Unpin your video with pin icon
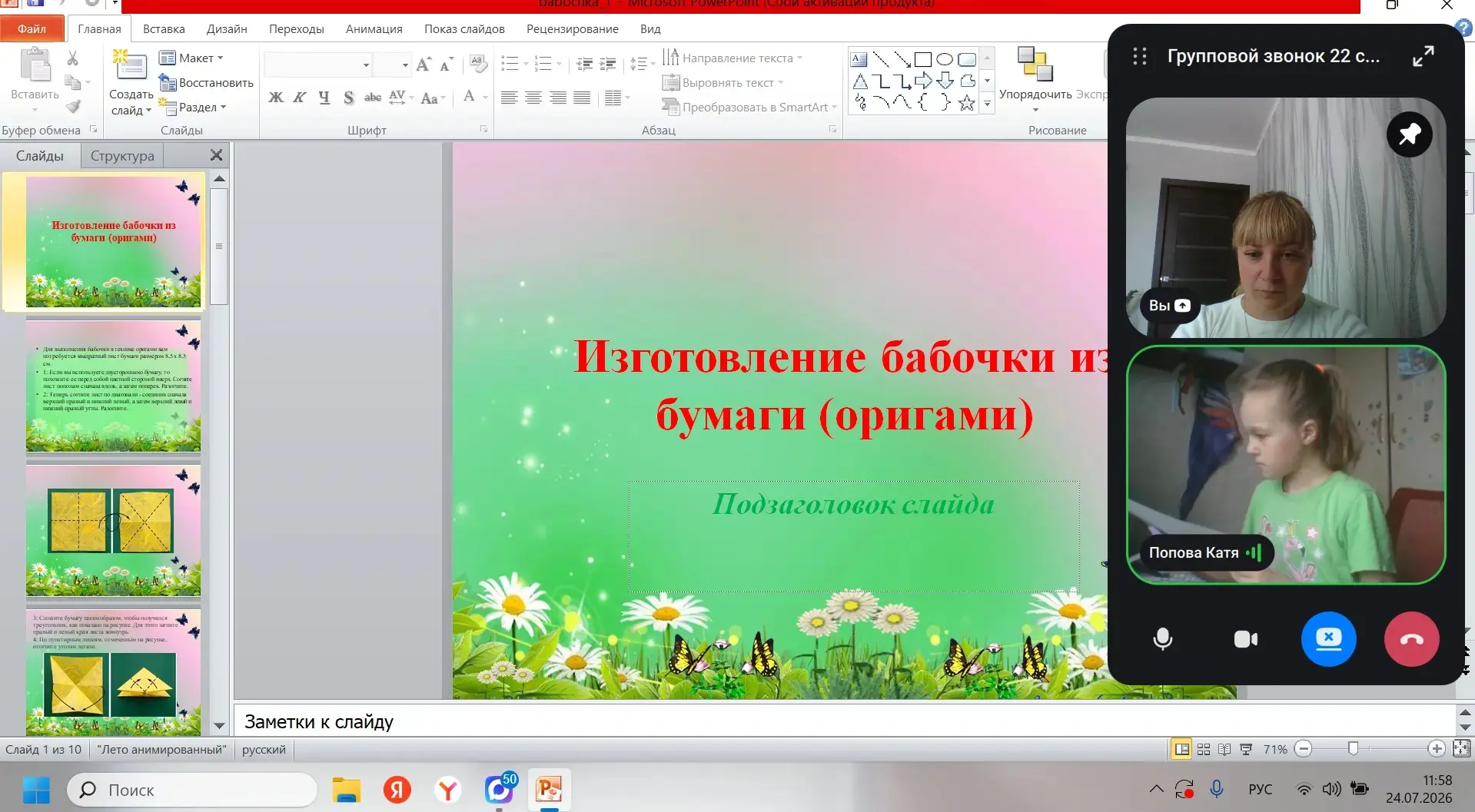Screen dimensions: 1475x812 [x=1410, y=134]
